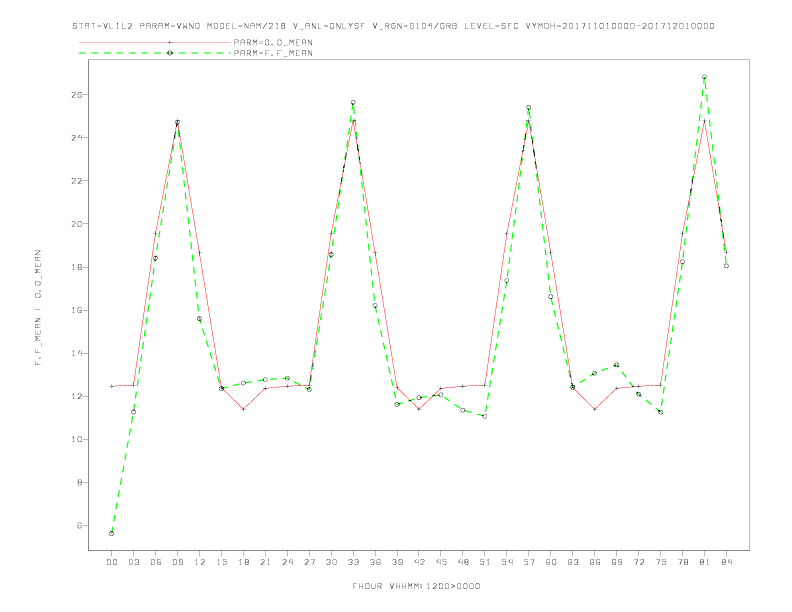Click the x-axis tick label 03
The image size is (792, 612).
[133, 562]
